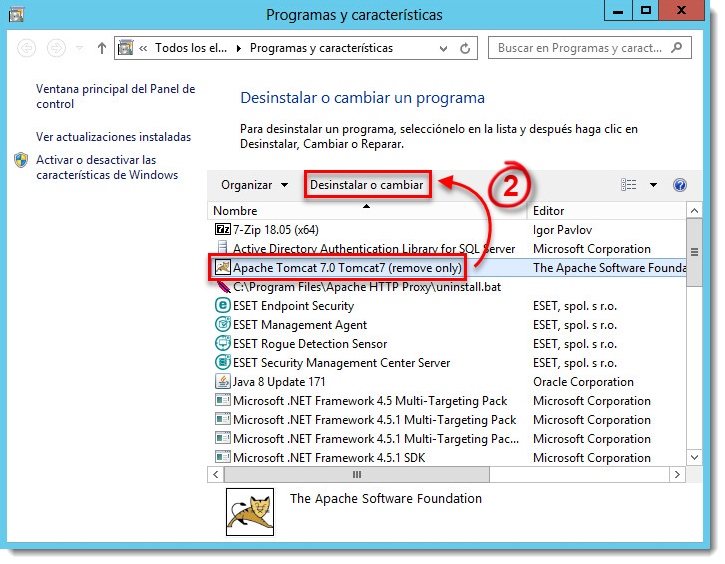The image size is (725, 564).
Task: Expand the breadcrumb arrow after Todos los el...
Action: coord(239,48)
